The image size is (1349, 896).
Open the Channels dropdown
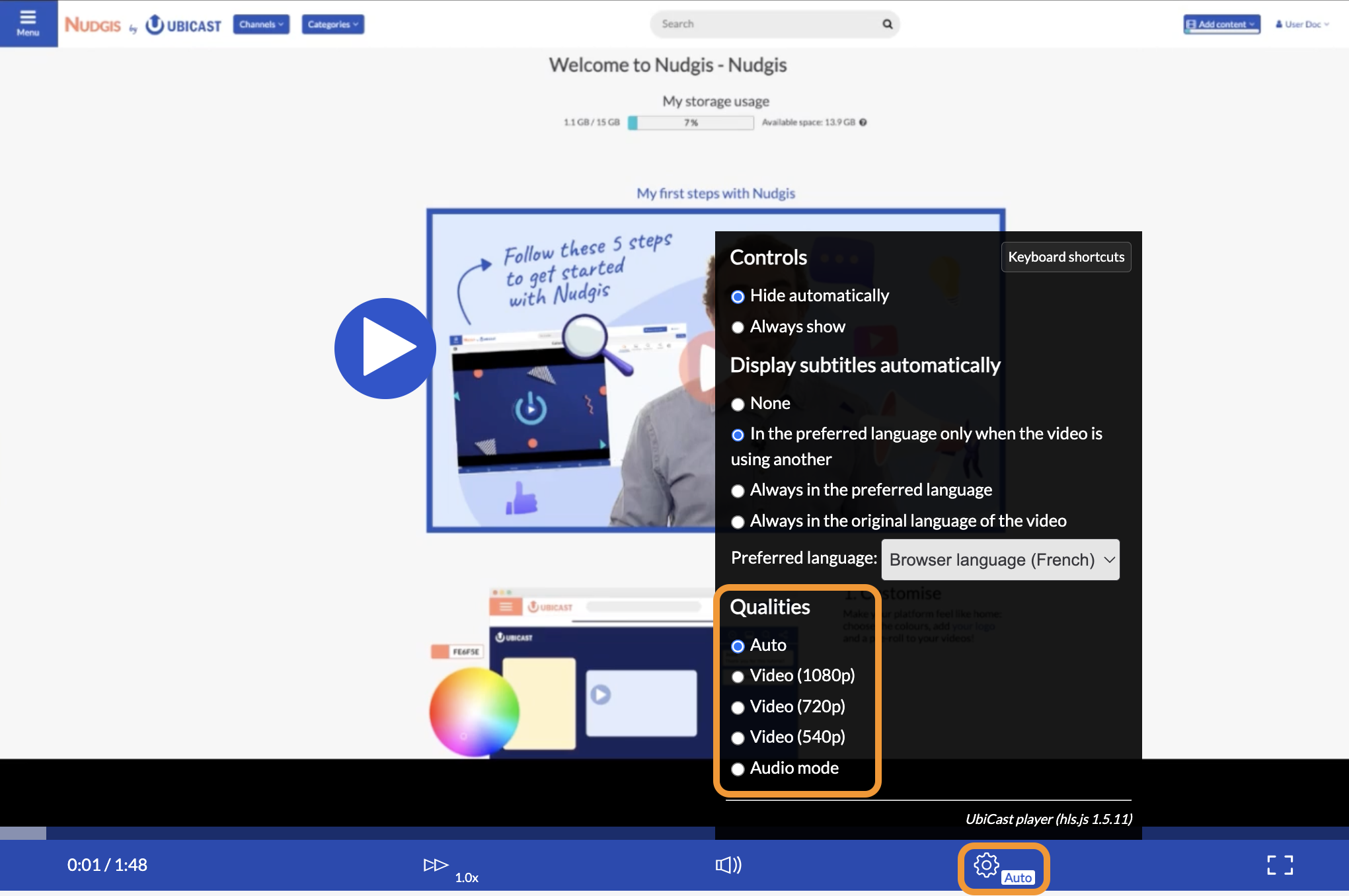(x=261, y=24)
